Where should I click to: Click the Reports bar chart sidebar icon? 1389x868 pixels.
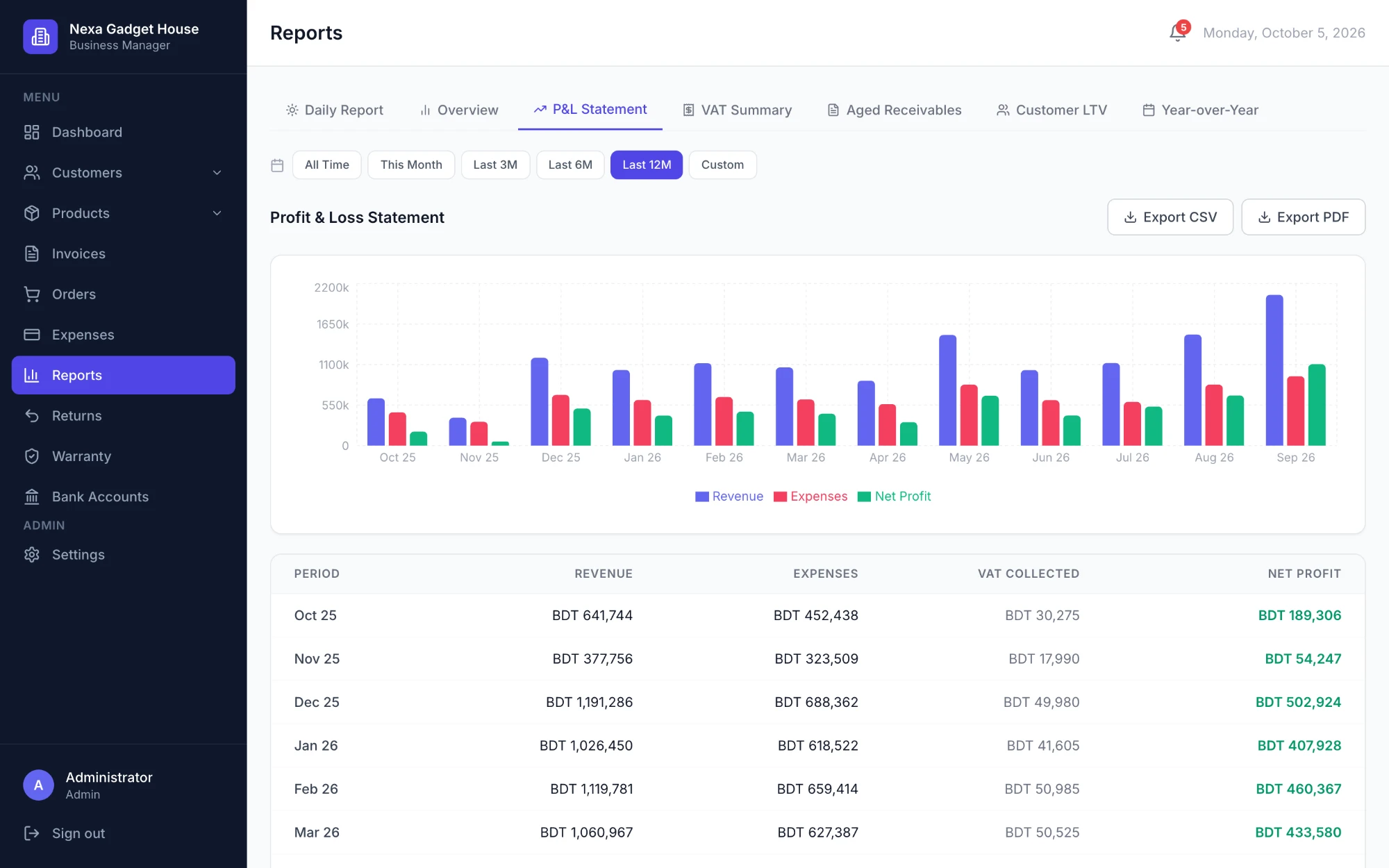(32, 375)
